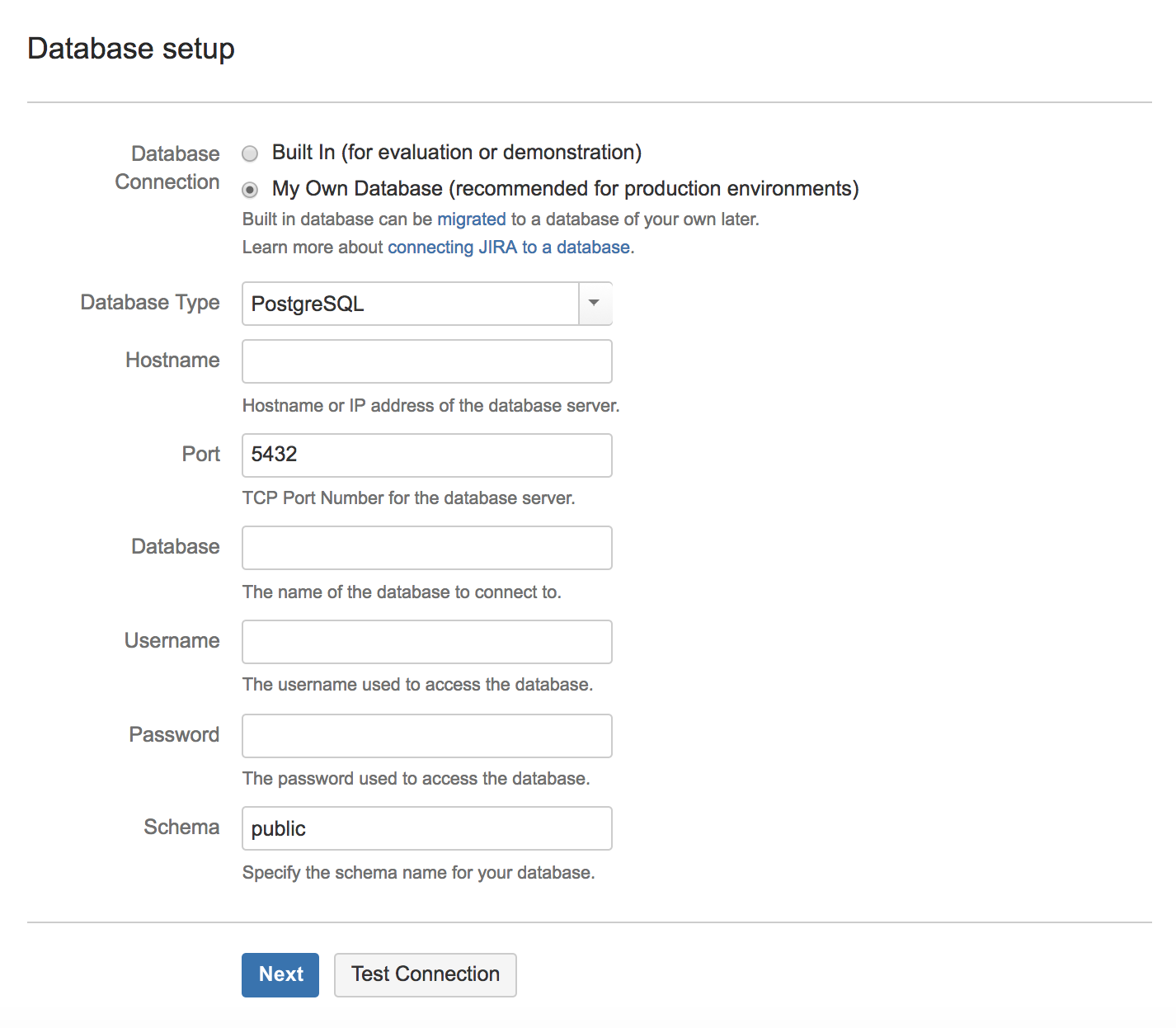Select the Built In database radio button

point(250,153)
